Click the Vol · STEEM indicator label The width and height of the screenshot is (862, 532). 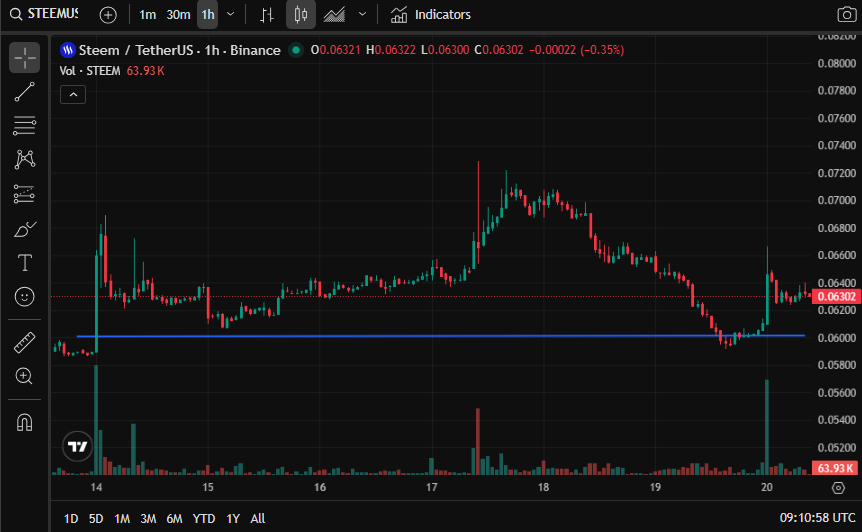point(90,71)
